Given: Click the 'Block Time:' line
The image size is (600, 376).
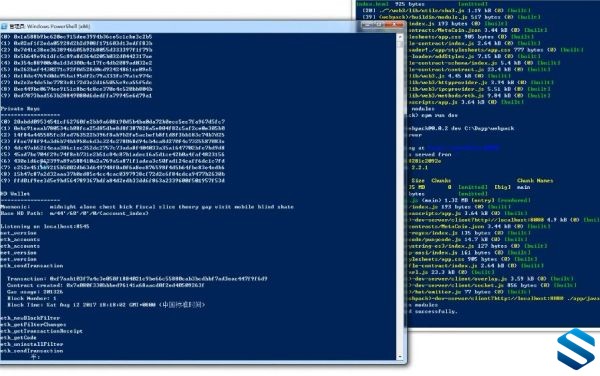Looking at the screenshot, I should (x=106, y=305).
